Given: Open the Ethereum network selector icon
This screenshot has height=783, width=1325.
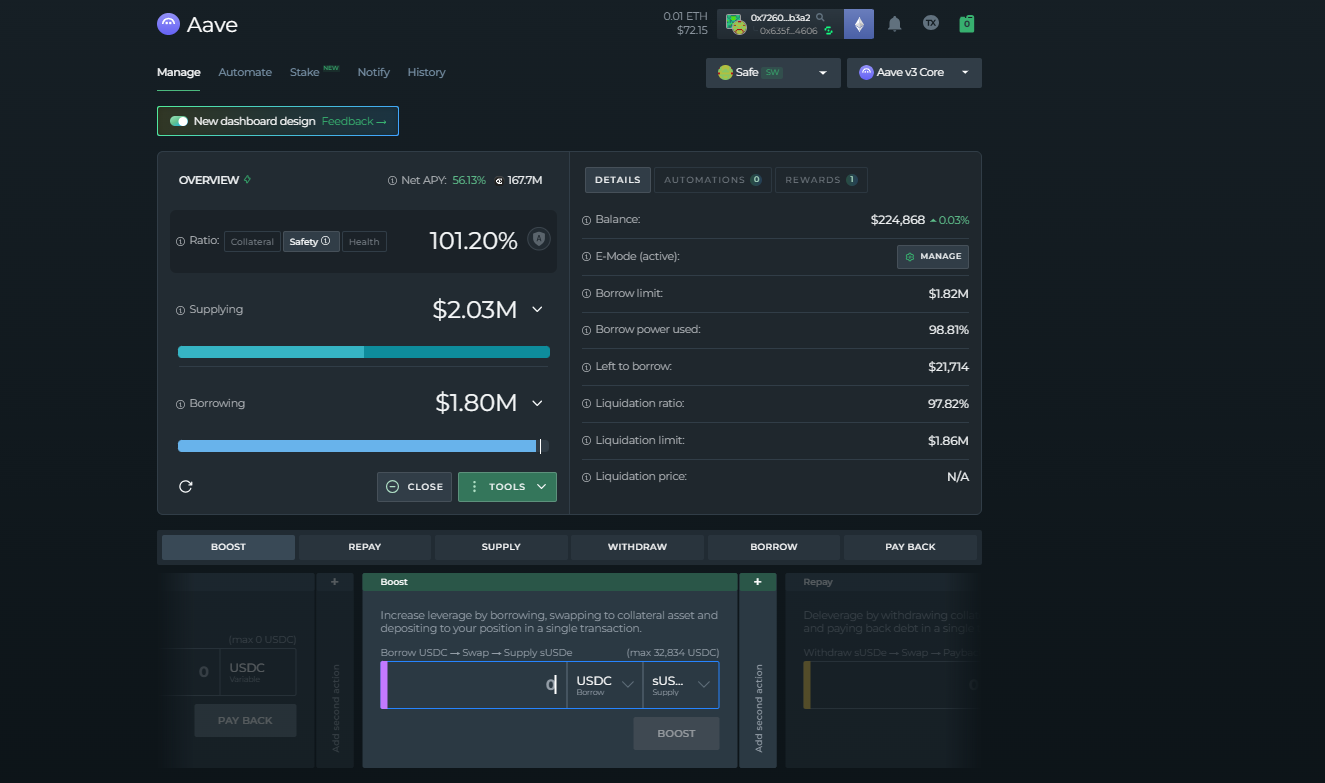Looking at the screenshot, I should tap(859, 24).
